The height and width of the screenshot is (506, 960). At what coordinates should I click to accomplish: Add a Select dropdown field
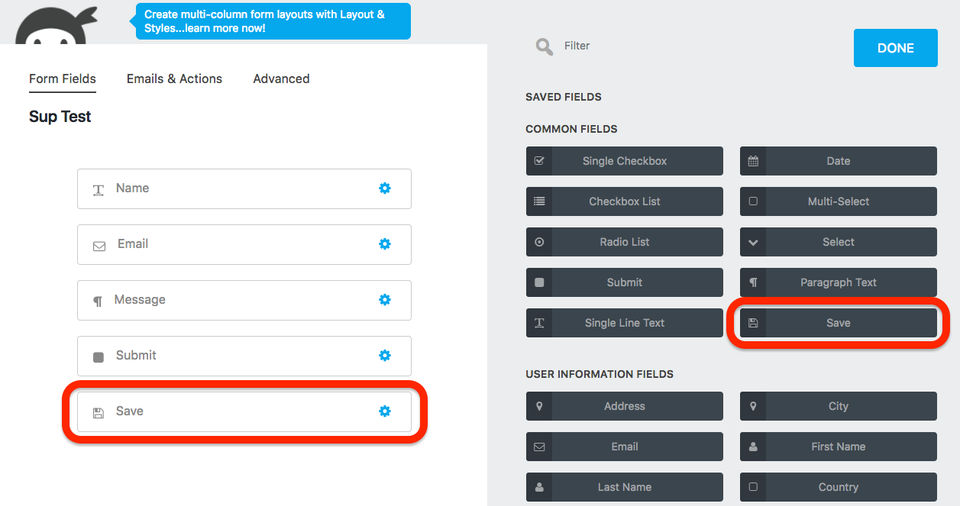point(838,242)
